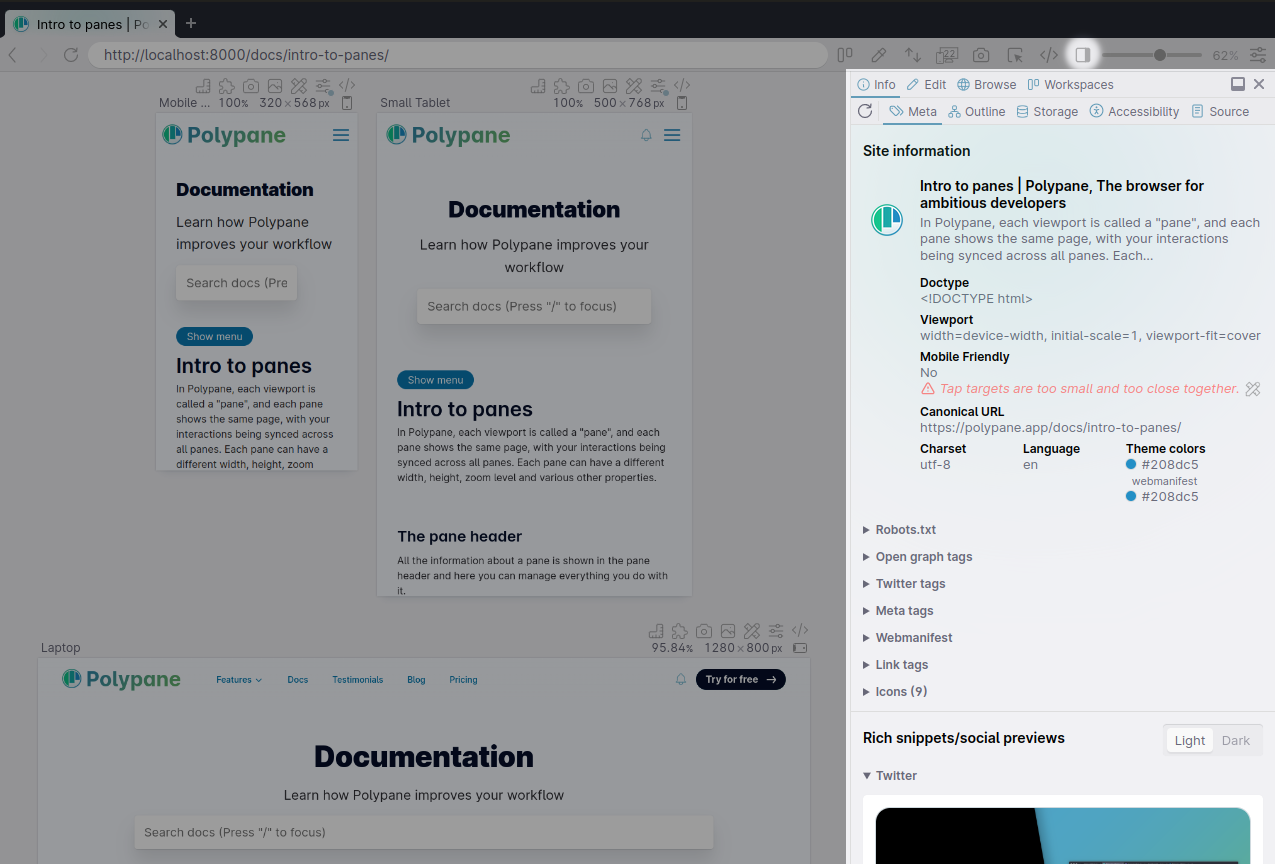
Task: Click notification bell in Small Tablet pane
Action: (646, 135)
